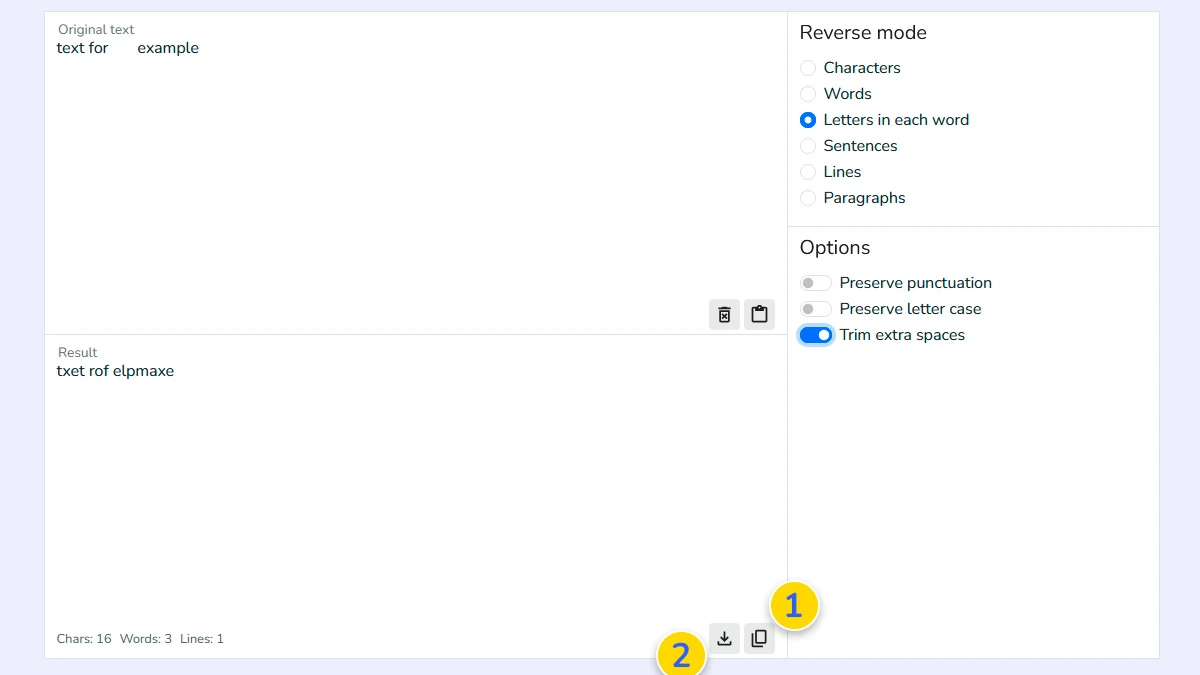Select the Characters reverse mode
The height and width of the screenshot is (675, 1200).
pos(807,67)
